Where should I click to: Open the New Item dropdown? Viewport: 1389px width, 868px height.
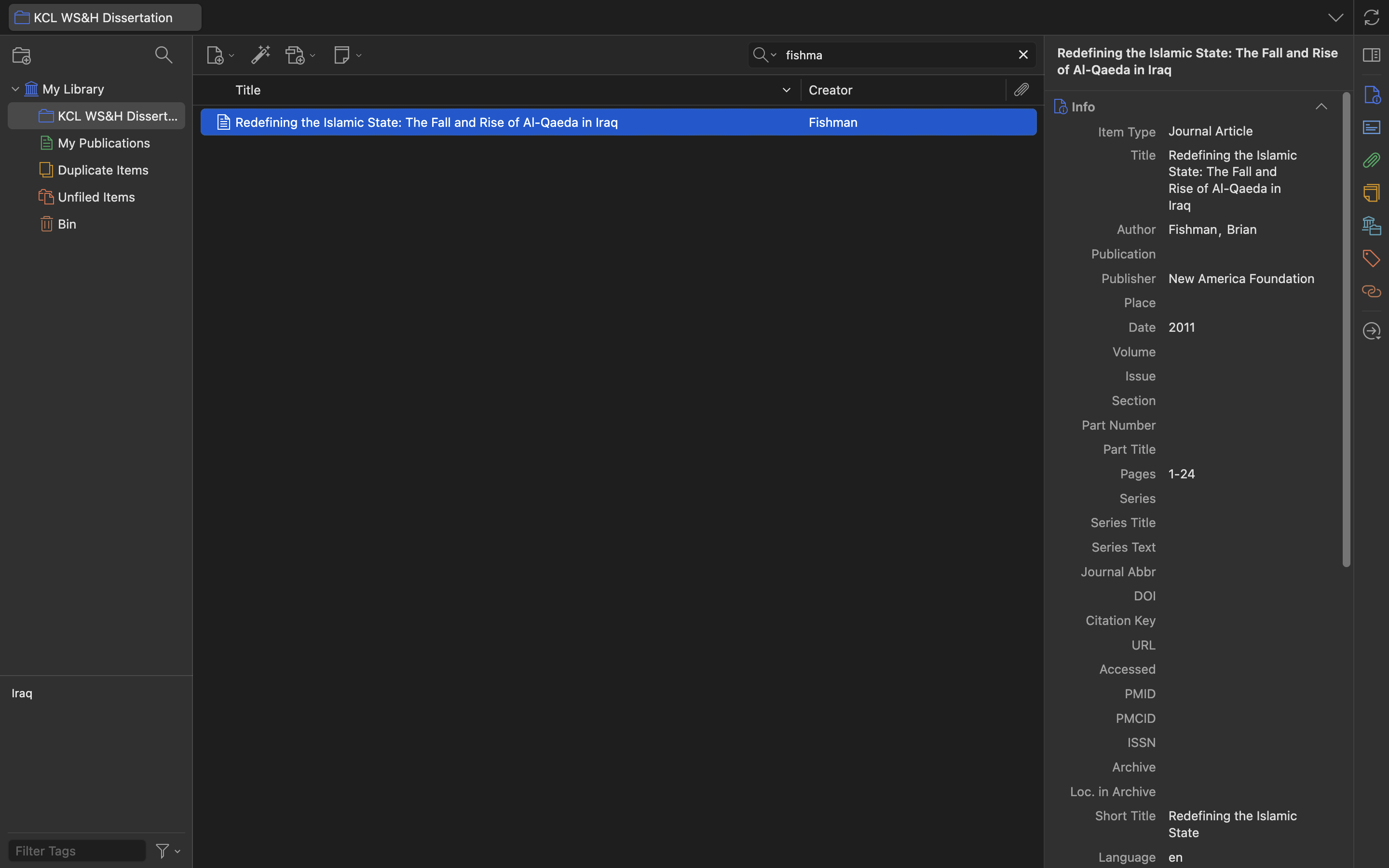coord(220,55)
